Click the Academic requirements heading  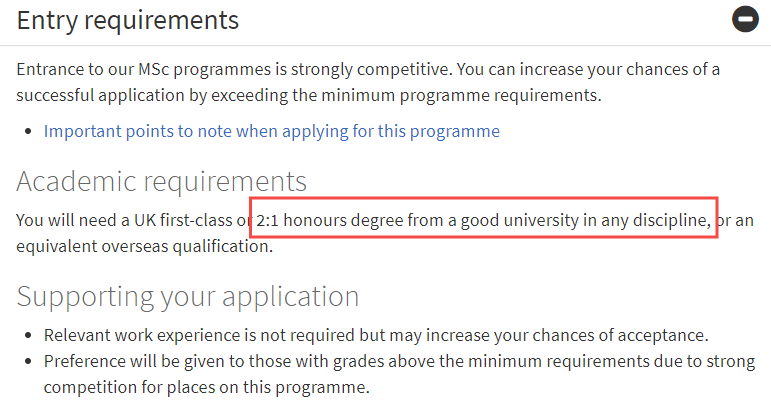(161, 181)
